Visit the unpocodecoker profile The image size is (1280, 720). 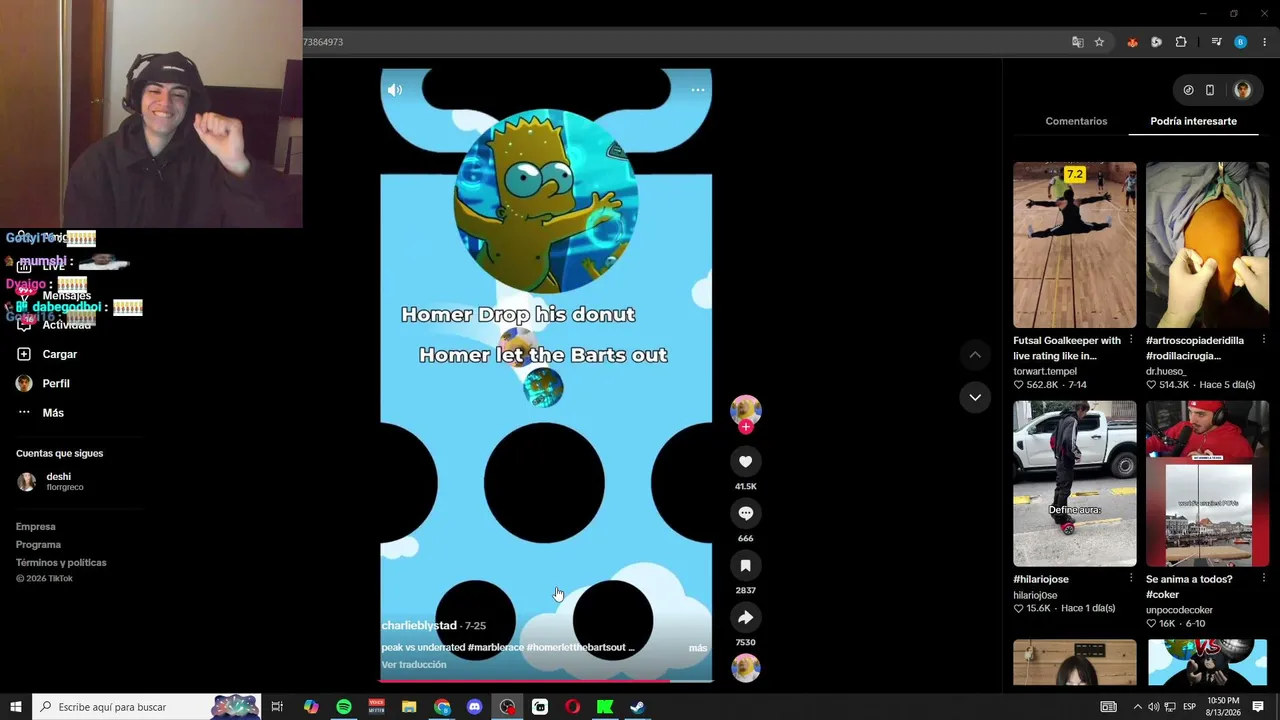click(1179, 610)
